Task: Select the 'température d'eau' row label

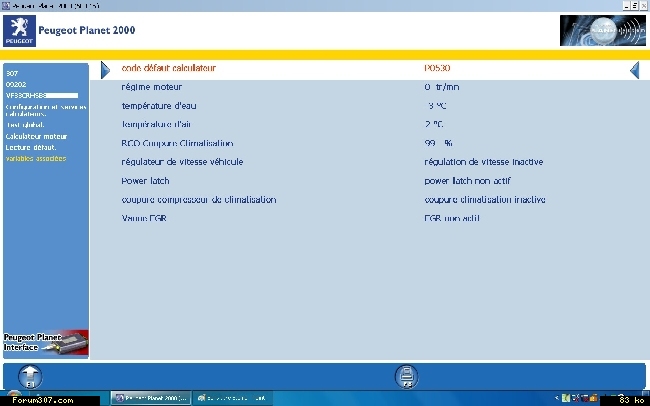Action: [x=159, y=106]
